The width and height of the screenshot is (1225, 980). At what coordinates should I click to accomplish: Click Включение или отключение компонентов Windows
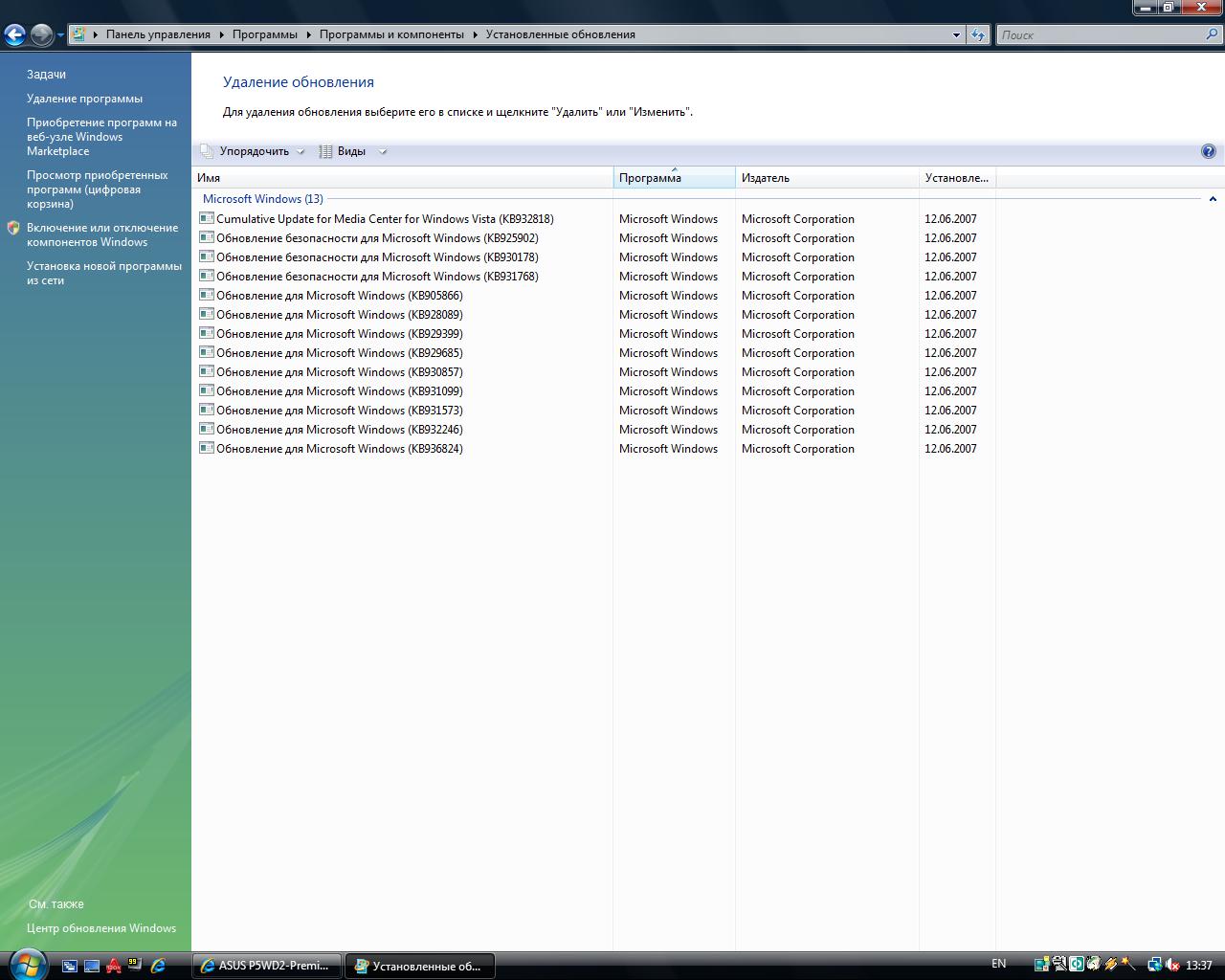pos(102,234)
